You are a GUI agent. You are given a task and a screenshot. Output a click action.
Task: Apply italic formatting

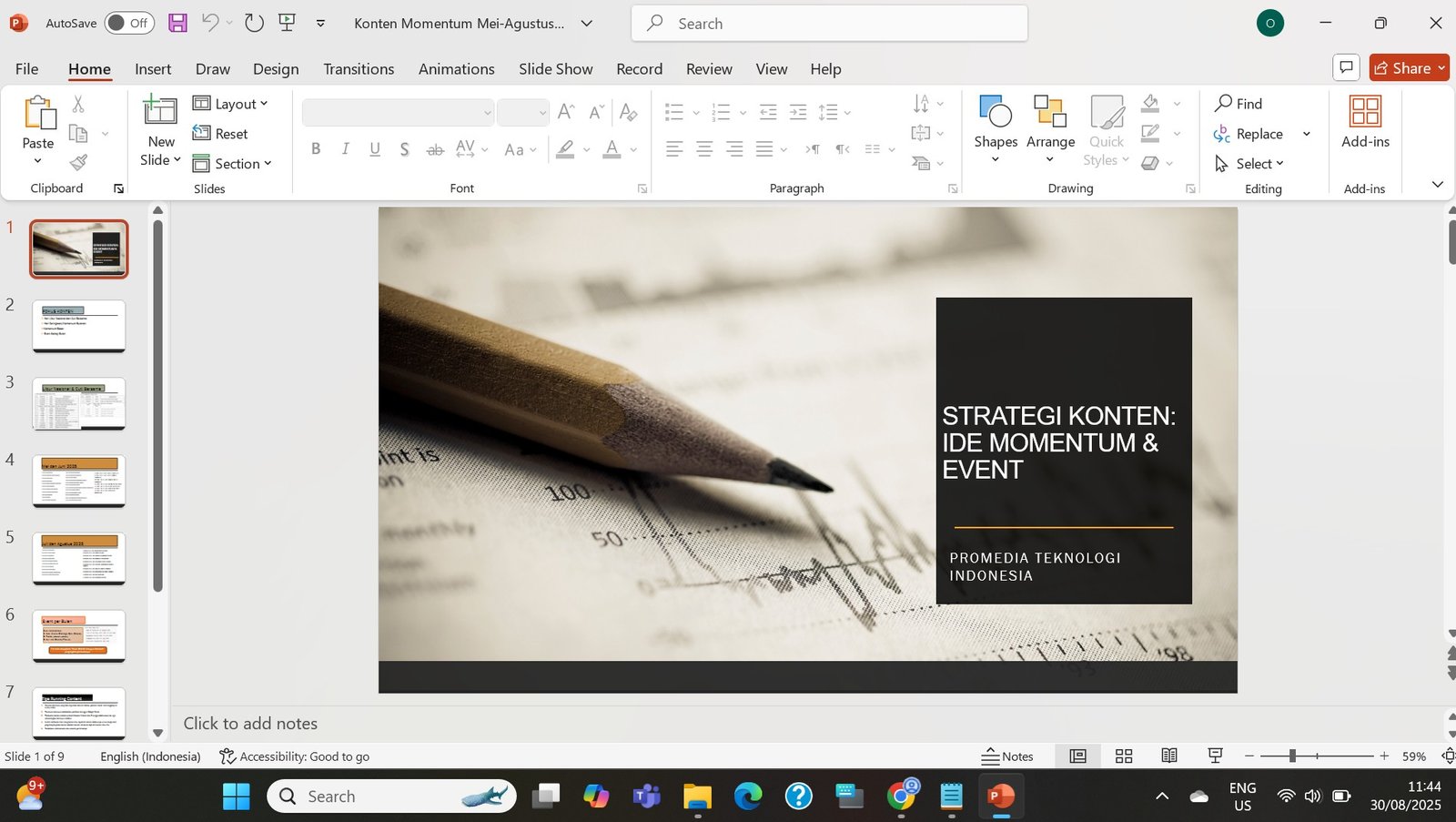pos(345,148)
